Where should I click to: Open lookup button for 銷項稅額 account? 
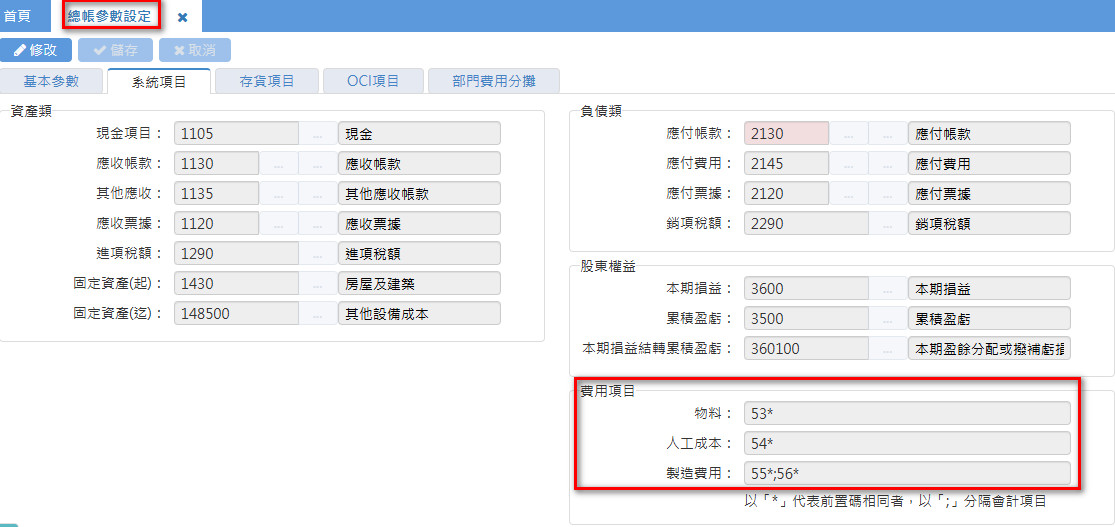click(x=888, y=224)
